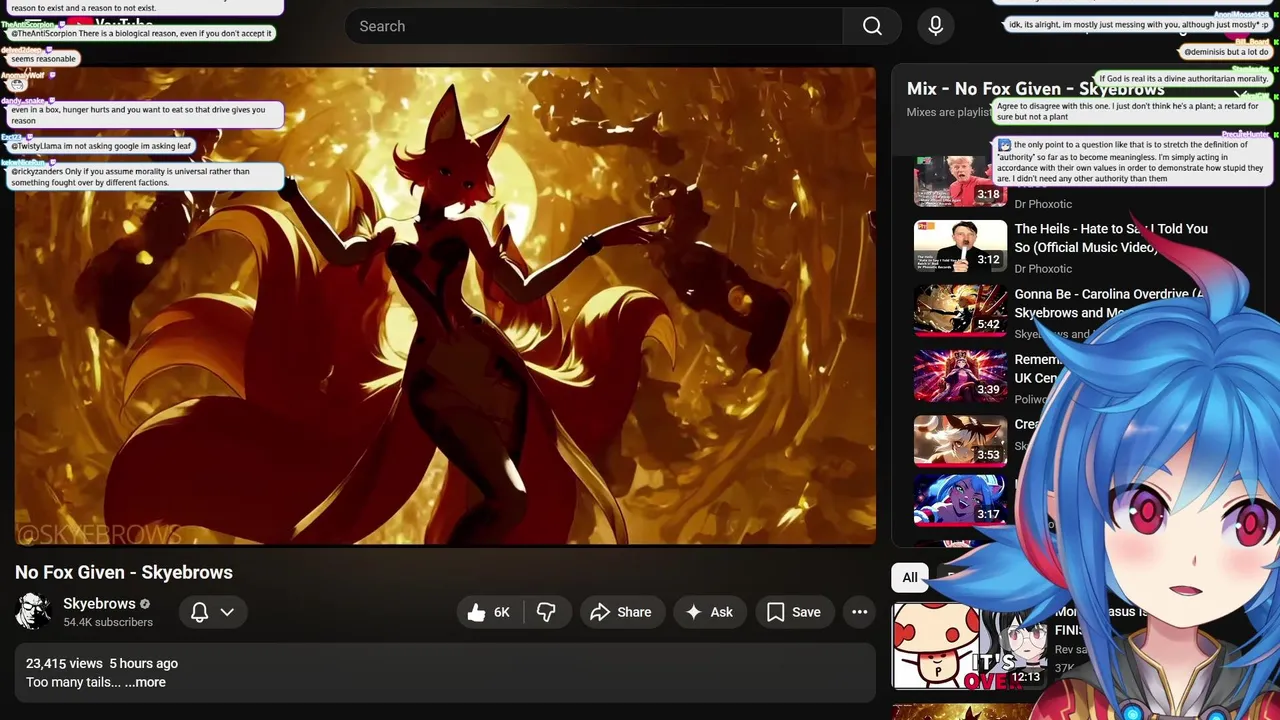Viewport: 1280px width, 720px height.
Task: Open the three-dot more actions menu
Action: [859, 612]
